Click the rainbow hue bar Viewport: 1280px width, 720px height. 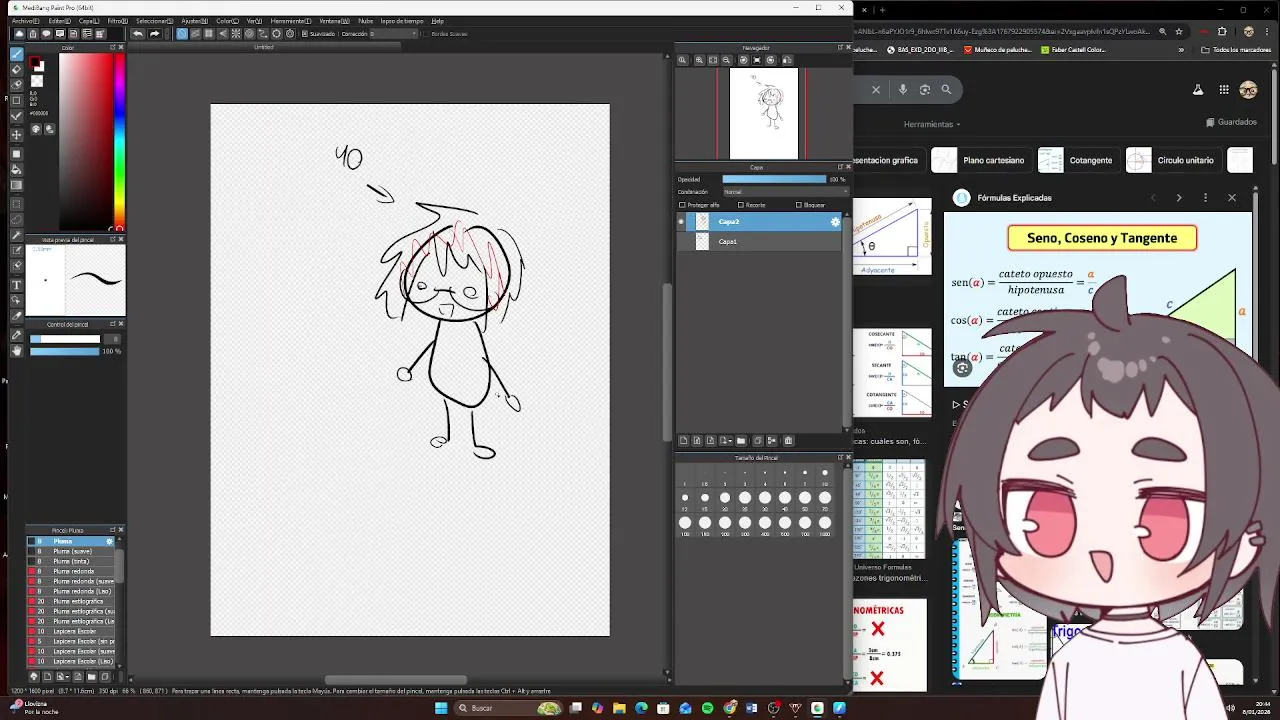[119, 140]
